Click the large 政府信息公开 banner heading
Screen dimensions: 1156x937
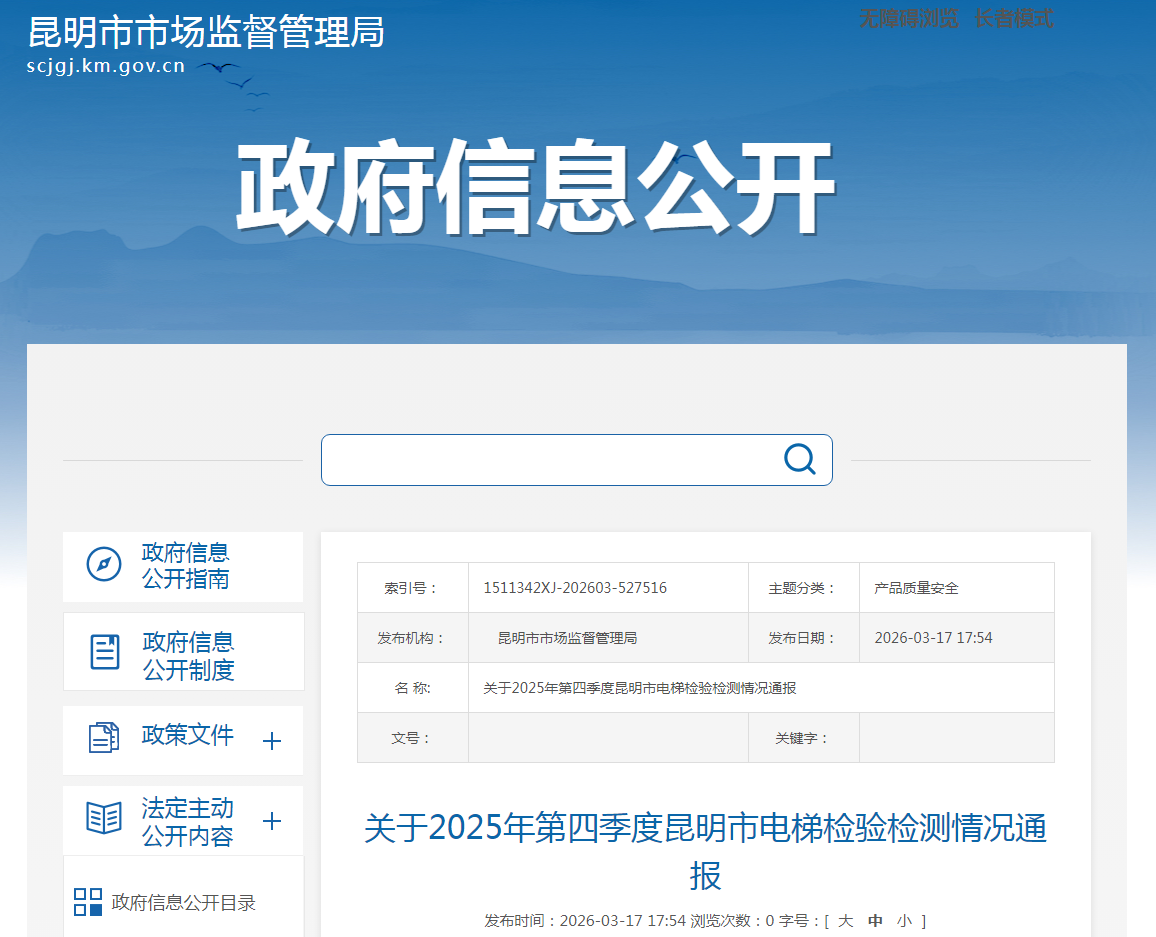point(535,187)
